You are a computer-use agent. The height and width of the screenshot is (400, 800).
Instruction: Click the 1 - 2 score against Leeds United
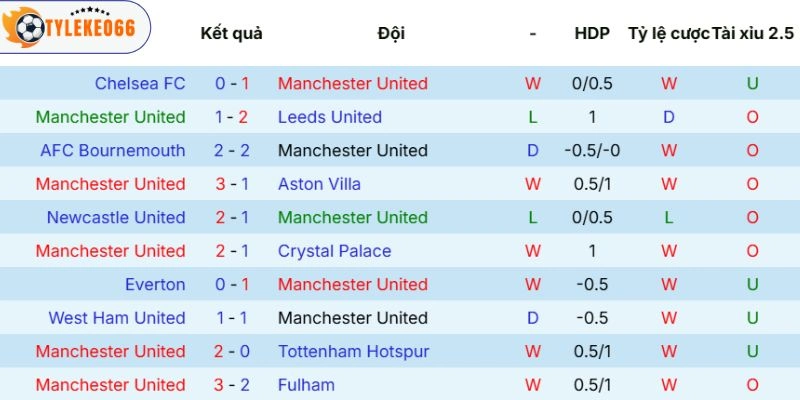[x=232, y=117]
